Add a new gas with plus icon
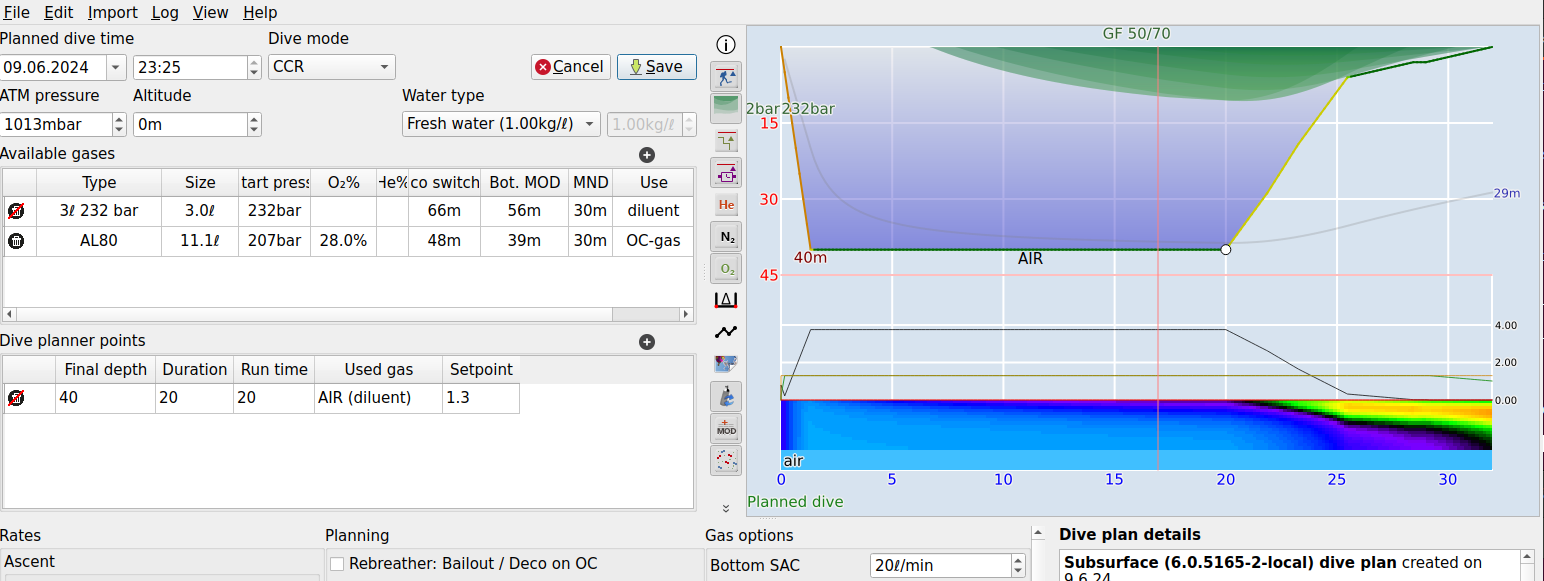The image size is (1544, 581). pos(647,155)
